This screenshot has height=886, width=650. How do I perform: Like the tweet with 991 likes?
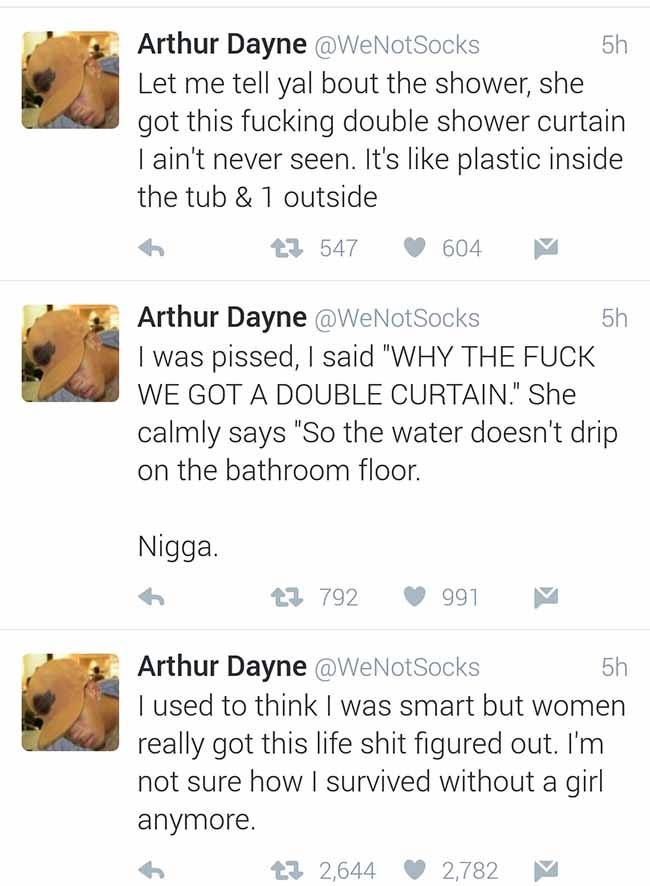click(414, 596)
